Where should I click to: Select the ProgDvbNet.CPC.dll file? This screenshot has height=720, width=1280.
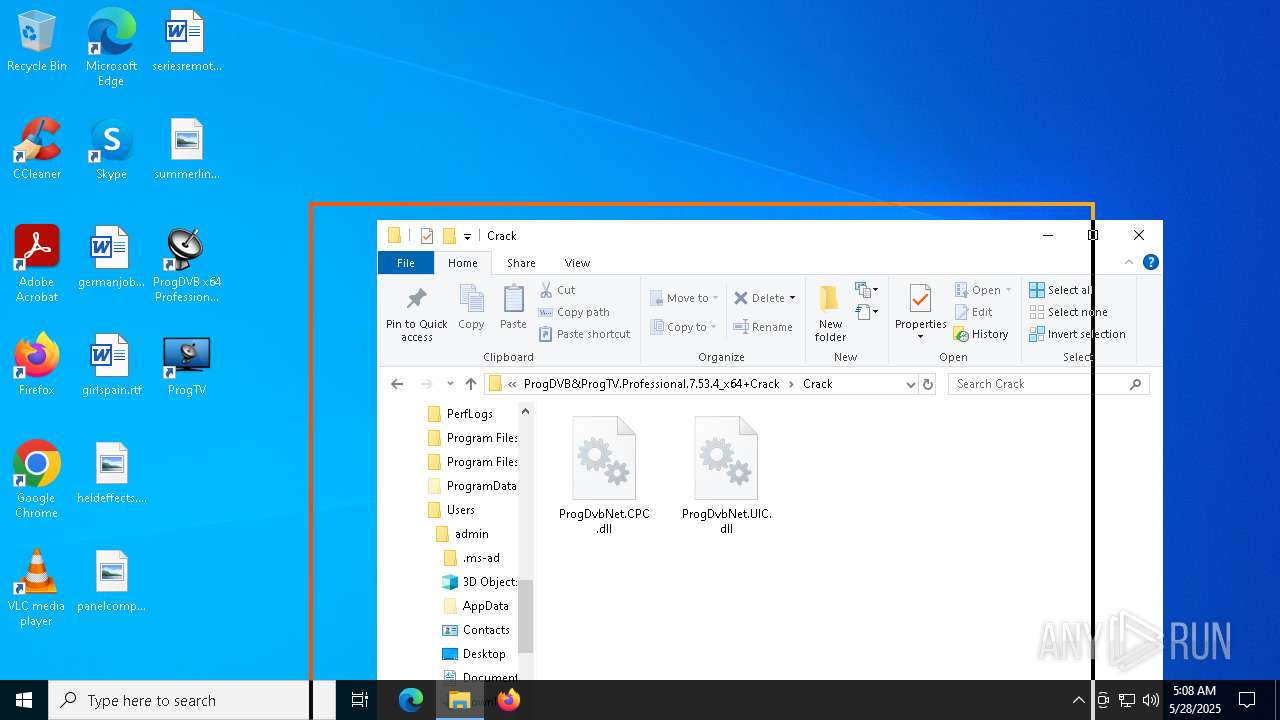point(604,476)
